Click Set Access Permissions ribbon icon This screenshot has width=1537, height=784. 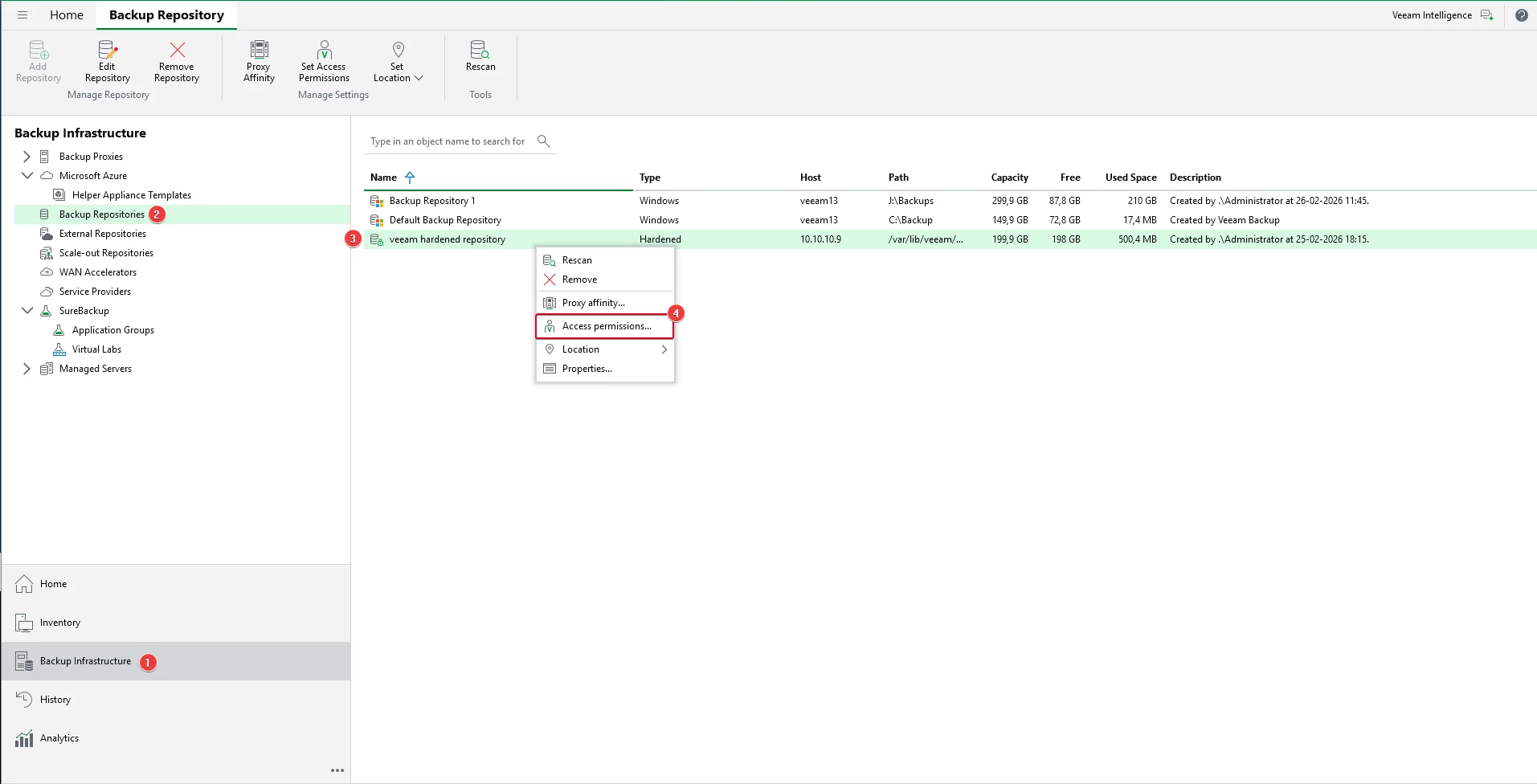[x=325, y=50]
